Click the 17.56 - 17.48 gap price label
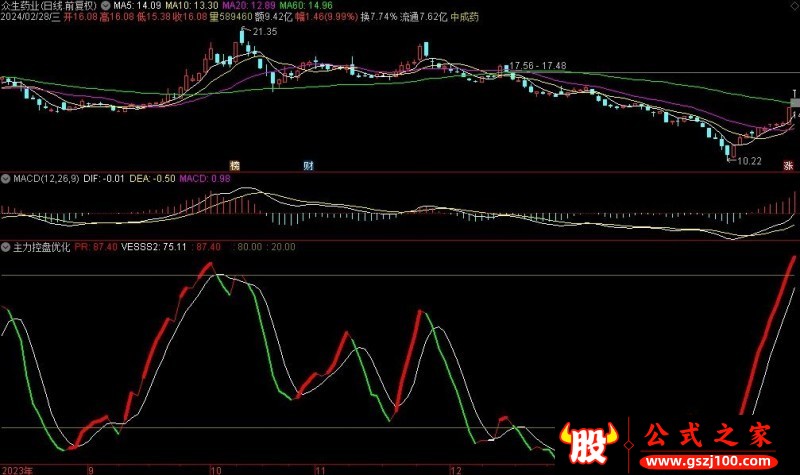Viewport: 800px width, 475px height. click(539, 66)
